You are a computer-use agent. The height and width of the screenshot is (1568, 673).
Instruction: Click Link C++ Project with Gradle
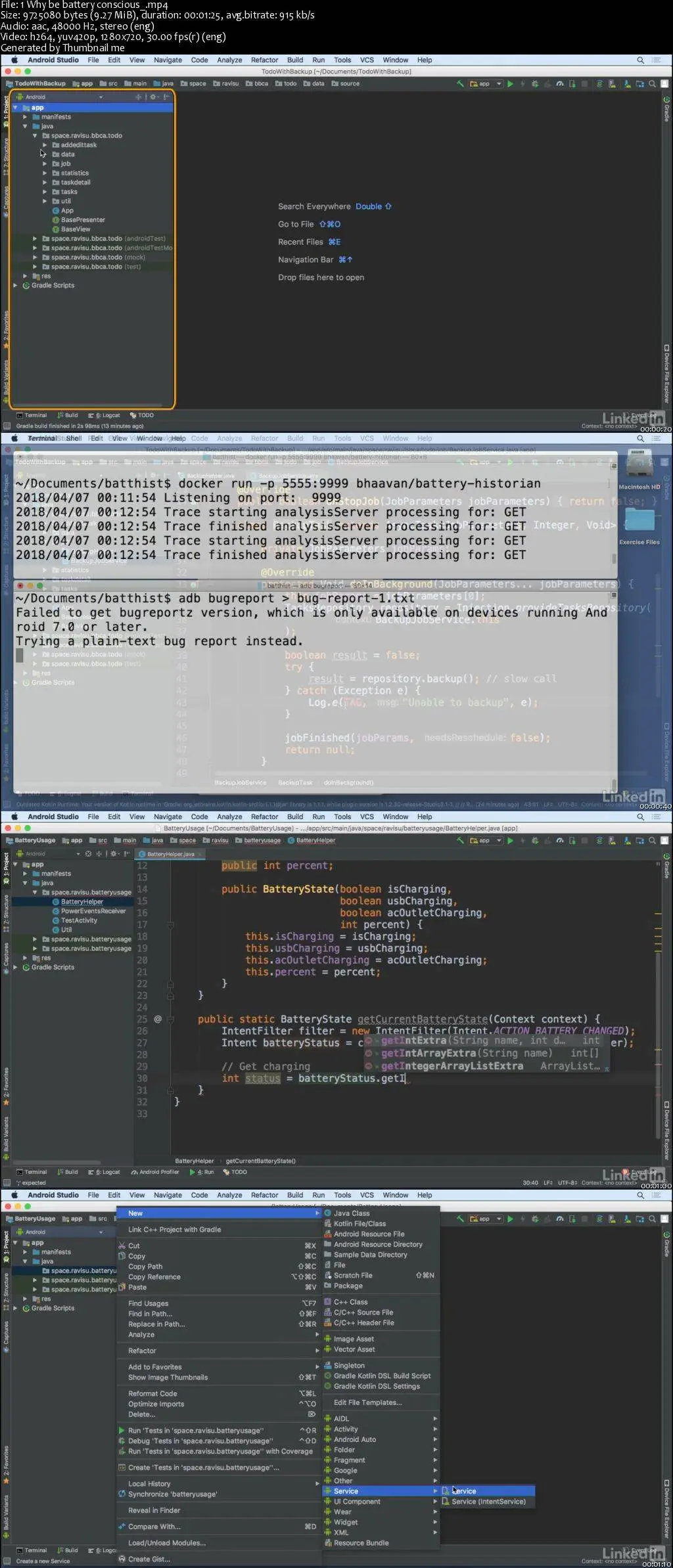point(174,1230)
